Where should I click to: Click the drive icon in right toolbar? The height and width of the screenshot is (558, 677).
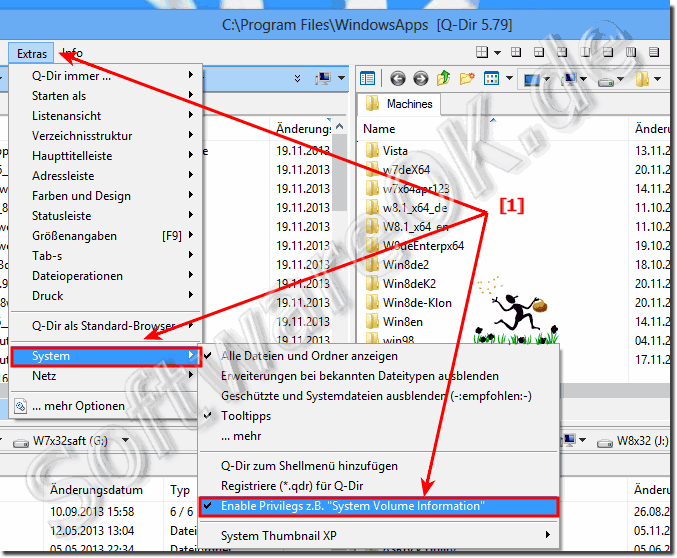click(x=606, y=81)
